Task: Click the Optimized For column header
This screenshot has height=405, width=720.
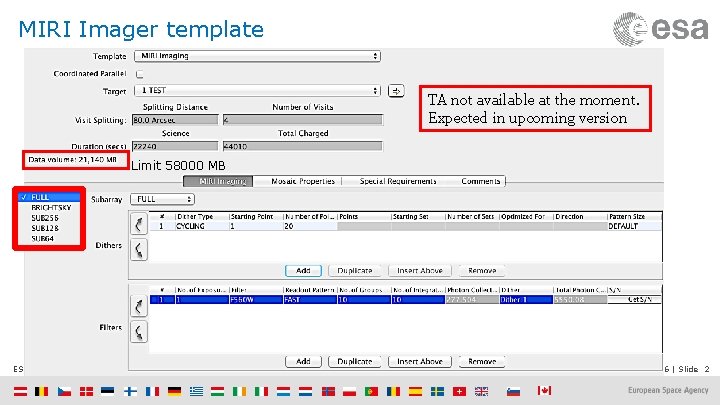Action: pos(526,216)
